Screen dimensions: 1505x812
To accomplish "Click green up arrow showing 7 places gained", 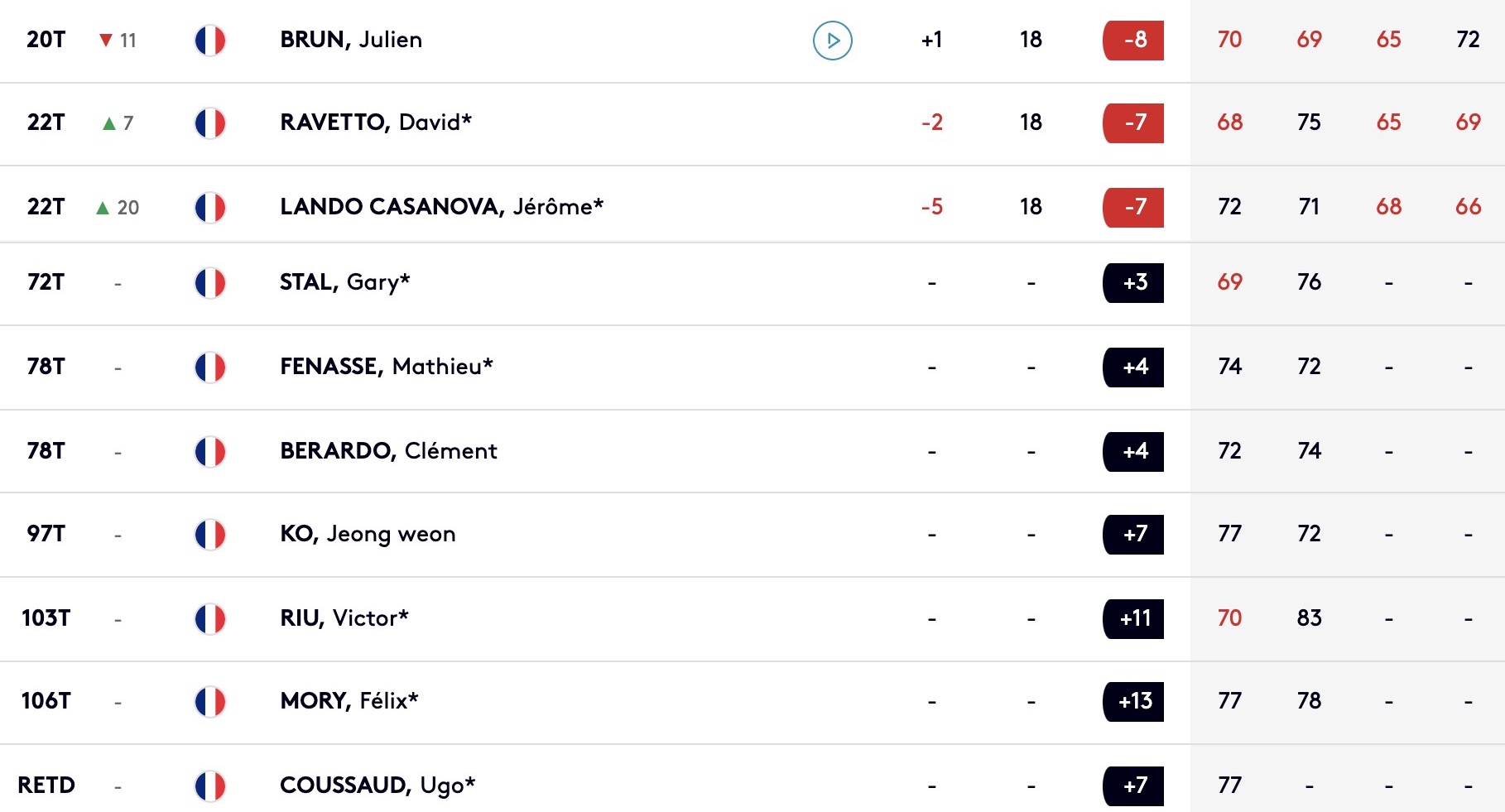I will click(108, 123).
